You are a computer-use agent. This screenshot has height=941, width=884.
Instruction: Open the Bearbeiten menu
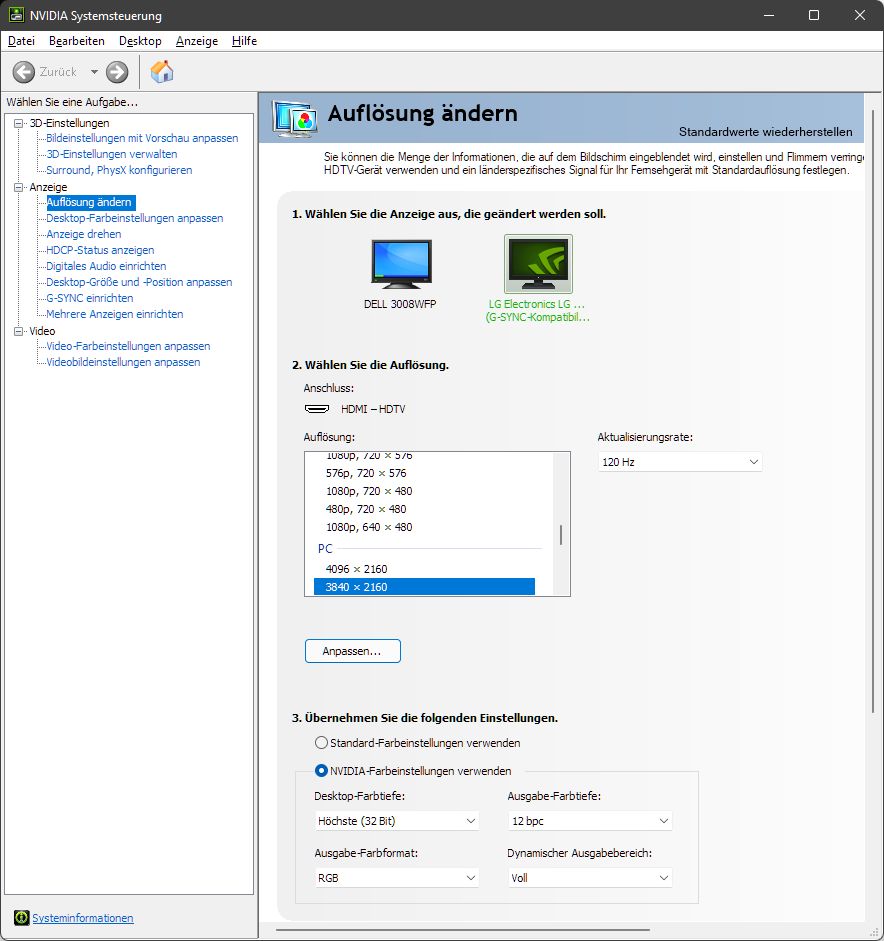click(77, 41)
